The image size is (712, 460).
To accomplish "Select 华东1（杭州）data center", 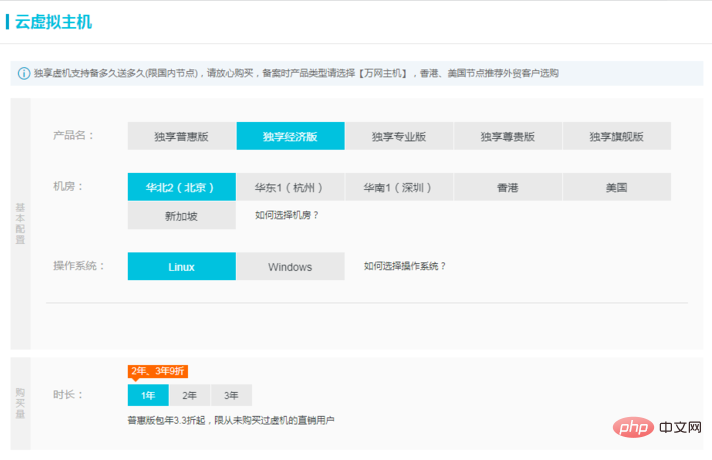I will tap(290, 187).
